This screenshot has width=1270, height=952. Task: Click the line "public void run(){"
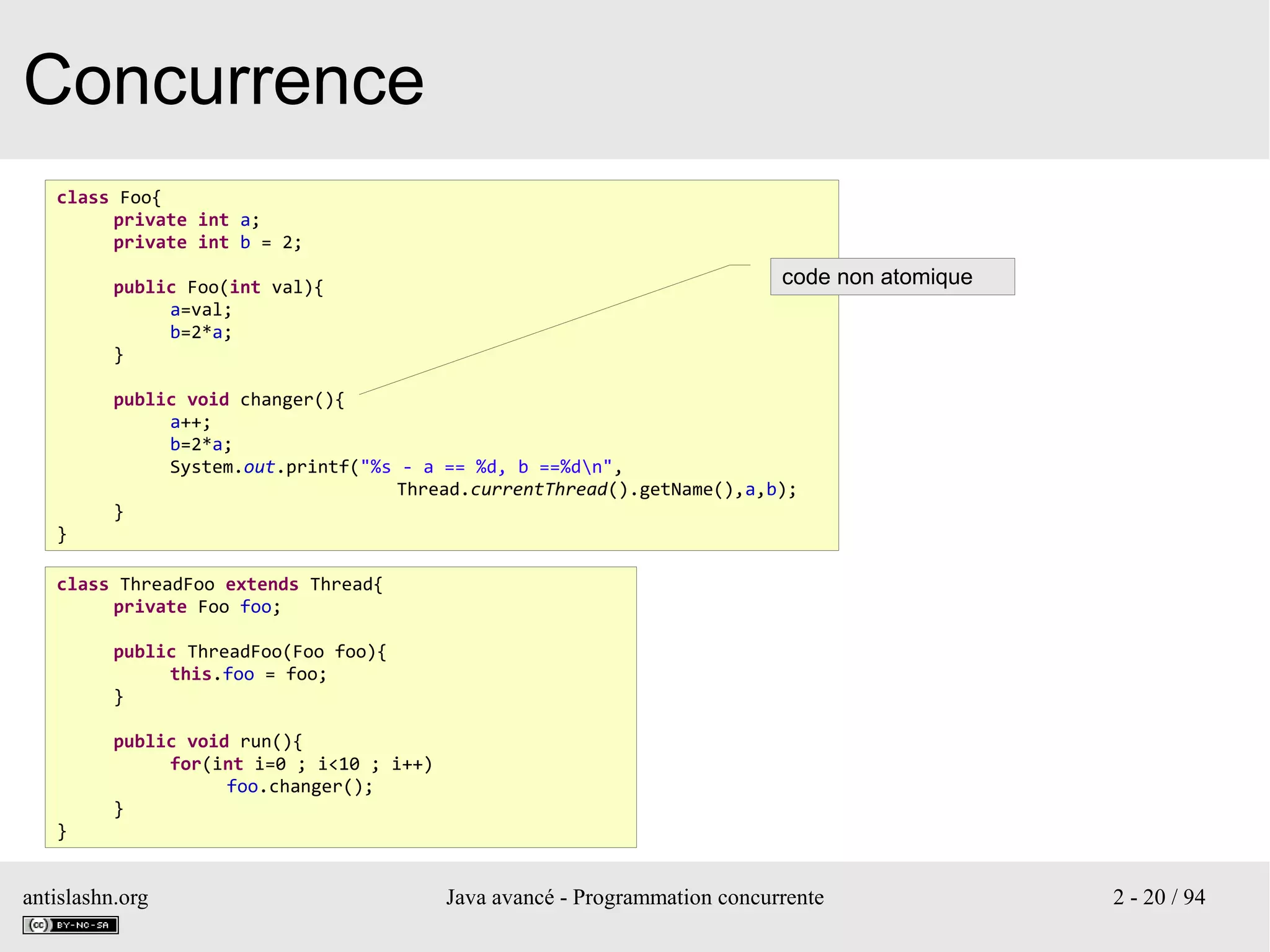click(208, 742)
